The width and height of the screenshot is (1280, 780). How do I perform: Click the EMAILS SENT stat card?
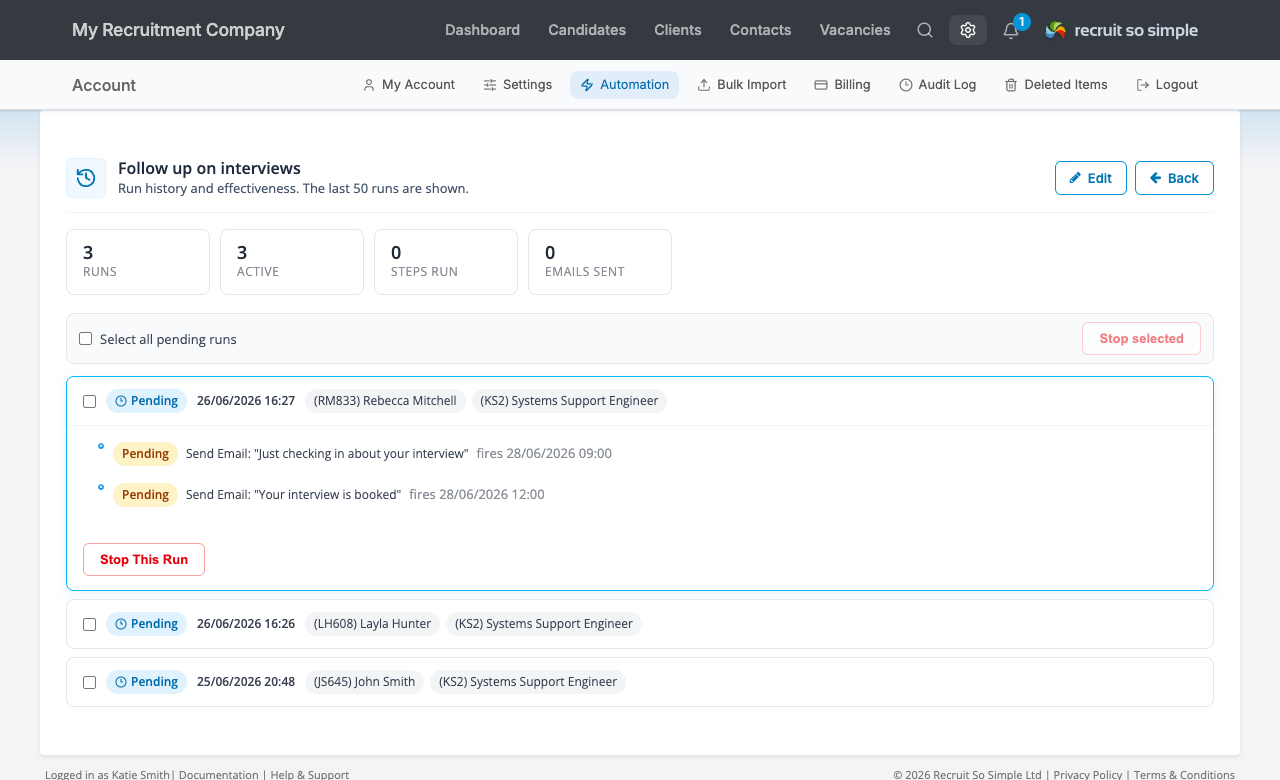pyautogui.click(x=600, y=262)
